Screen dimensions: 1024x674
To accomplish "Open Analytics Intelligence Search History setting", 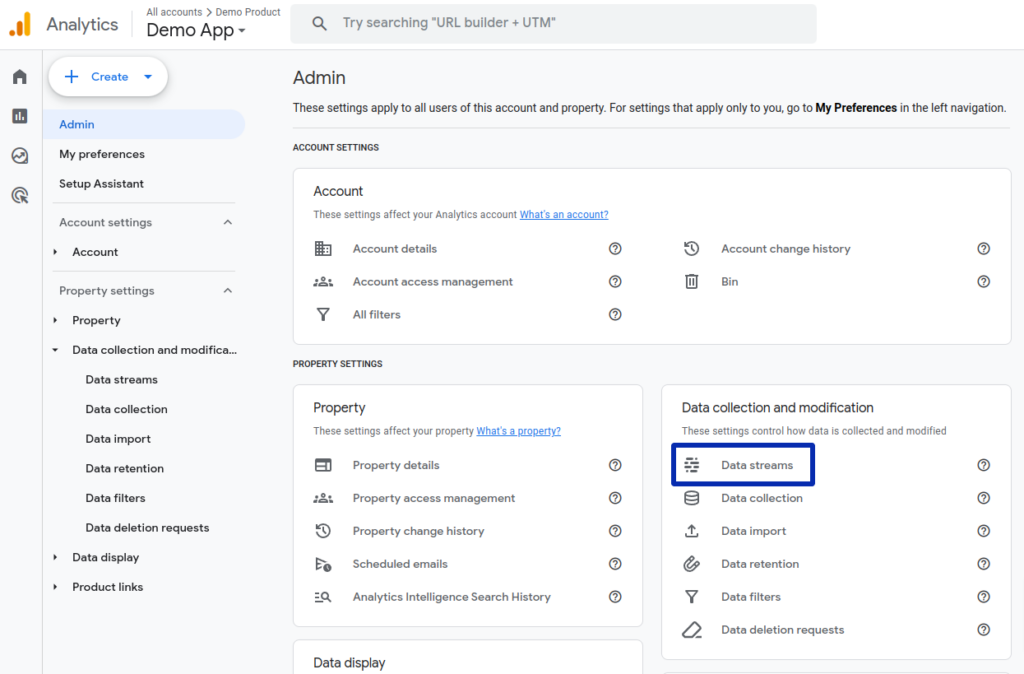I will pos(452,597).
